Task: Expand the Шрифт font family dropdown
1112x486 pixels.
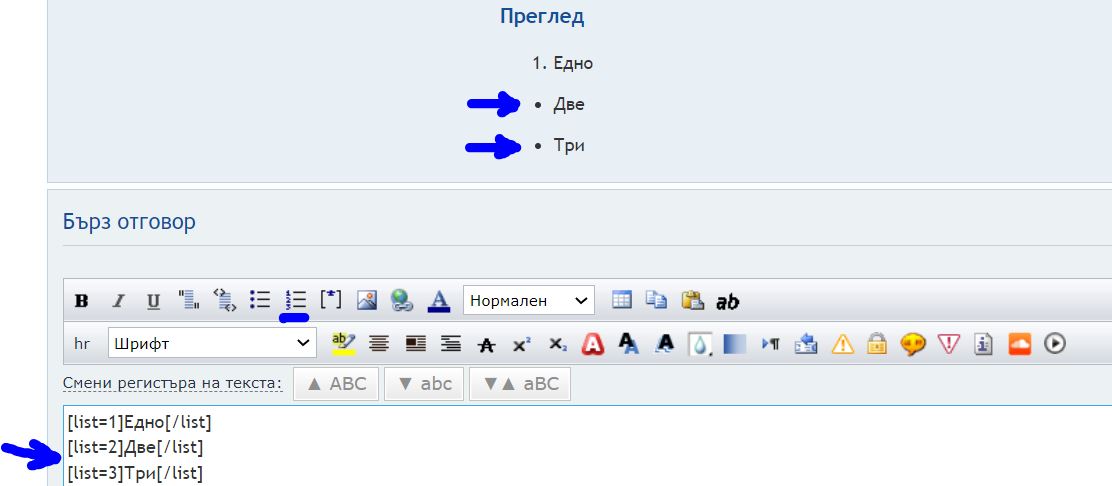Action: tap(212, 344)
